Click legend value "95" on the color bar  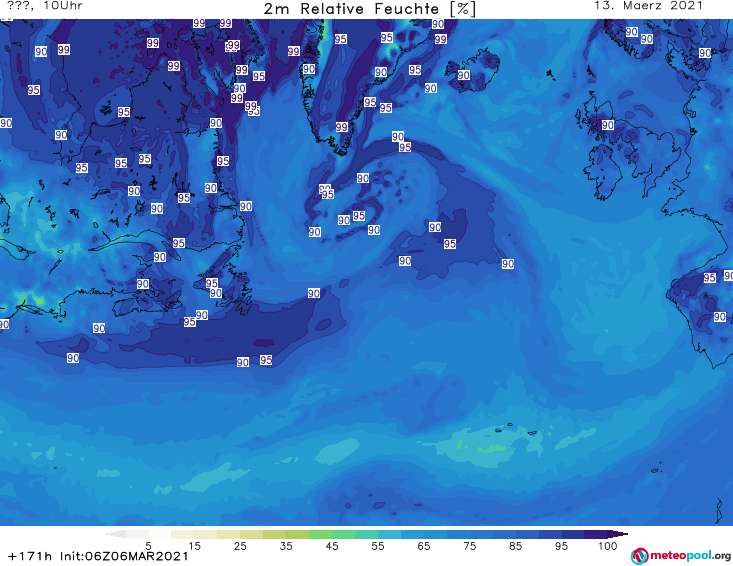click(x=561, y=546)
